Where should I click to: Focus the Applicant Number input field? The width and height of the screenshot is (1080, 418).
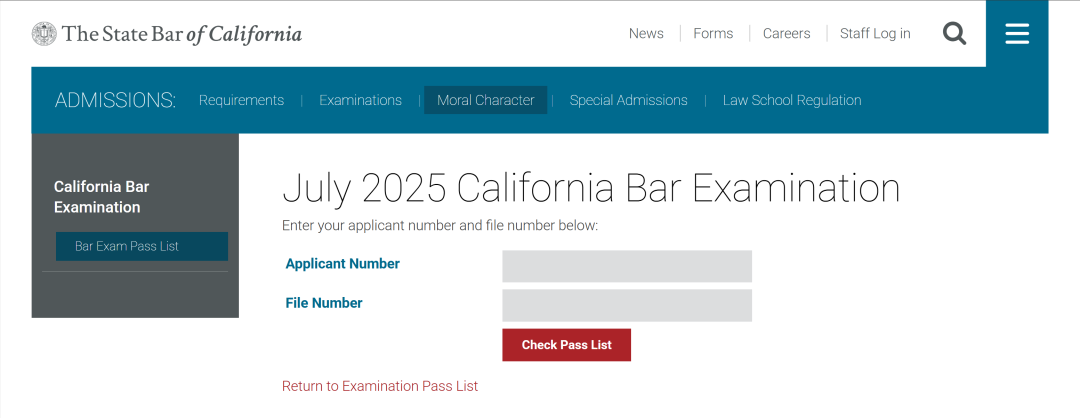coord(626,266)
